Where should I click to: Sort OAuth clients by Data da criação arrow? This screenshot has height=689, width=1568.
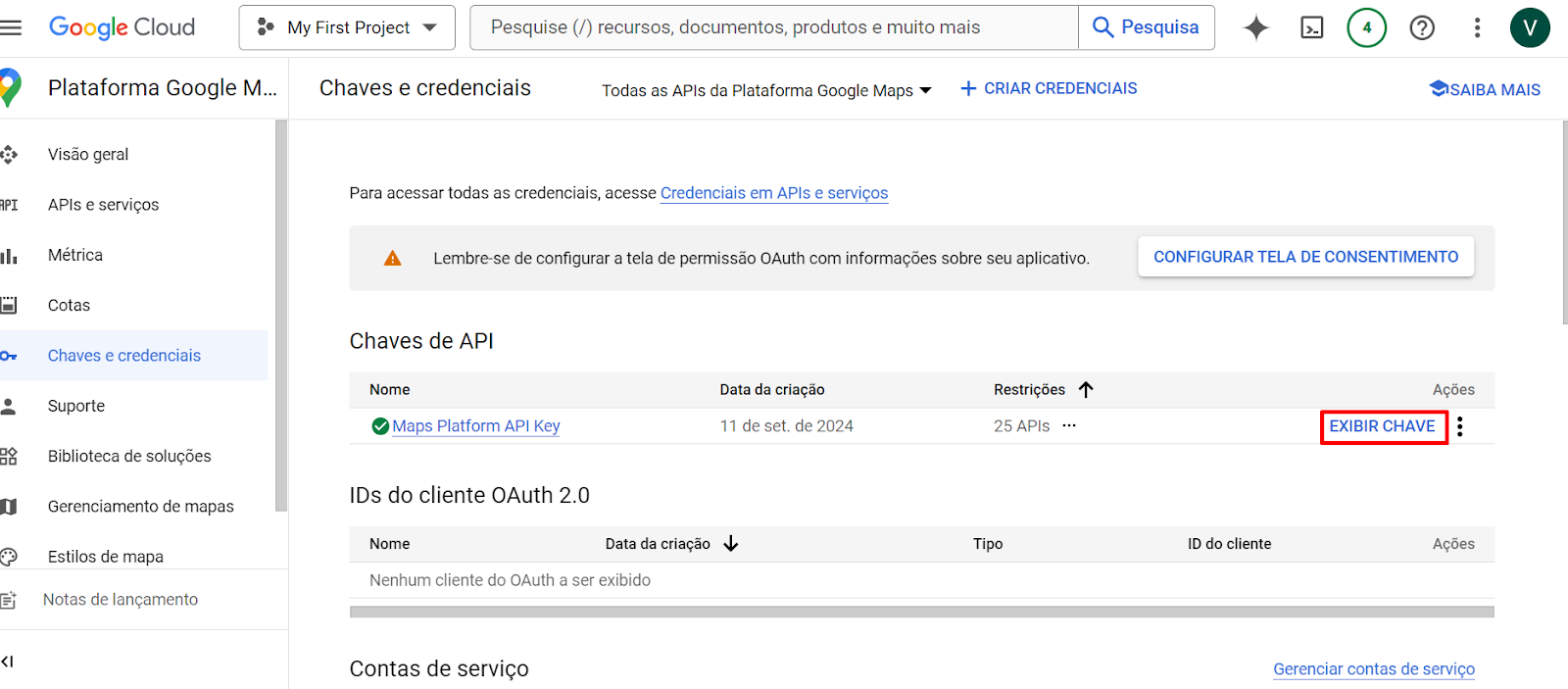tap(731, 543)
